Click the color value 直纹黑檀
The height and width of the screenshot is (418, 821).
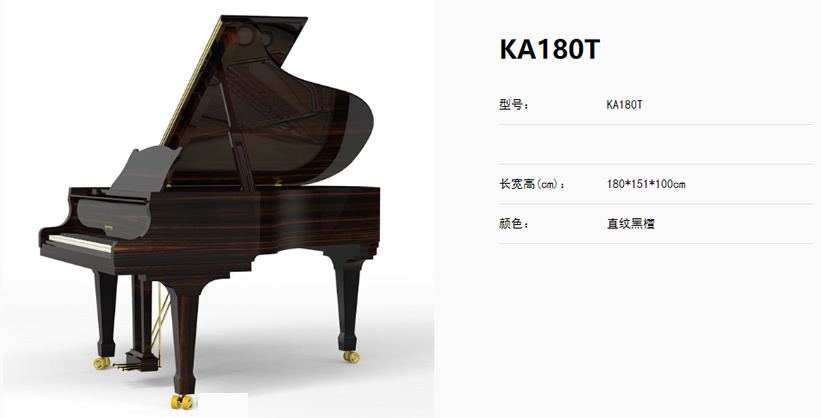pos(630,224)
